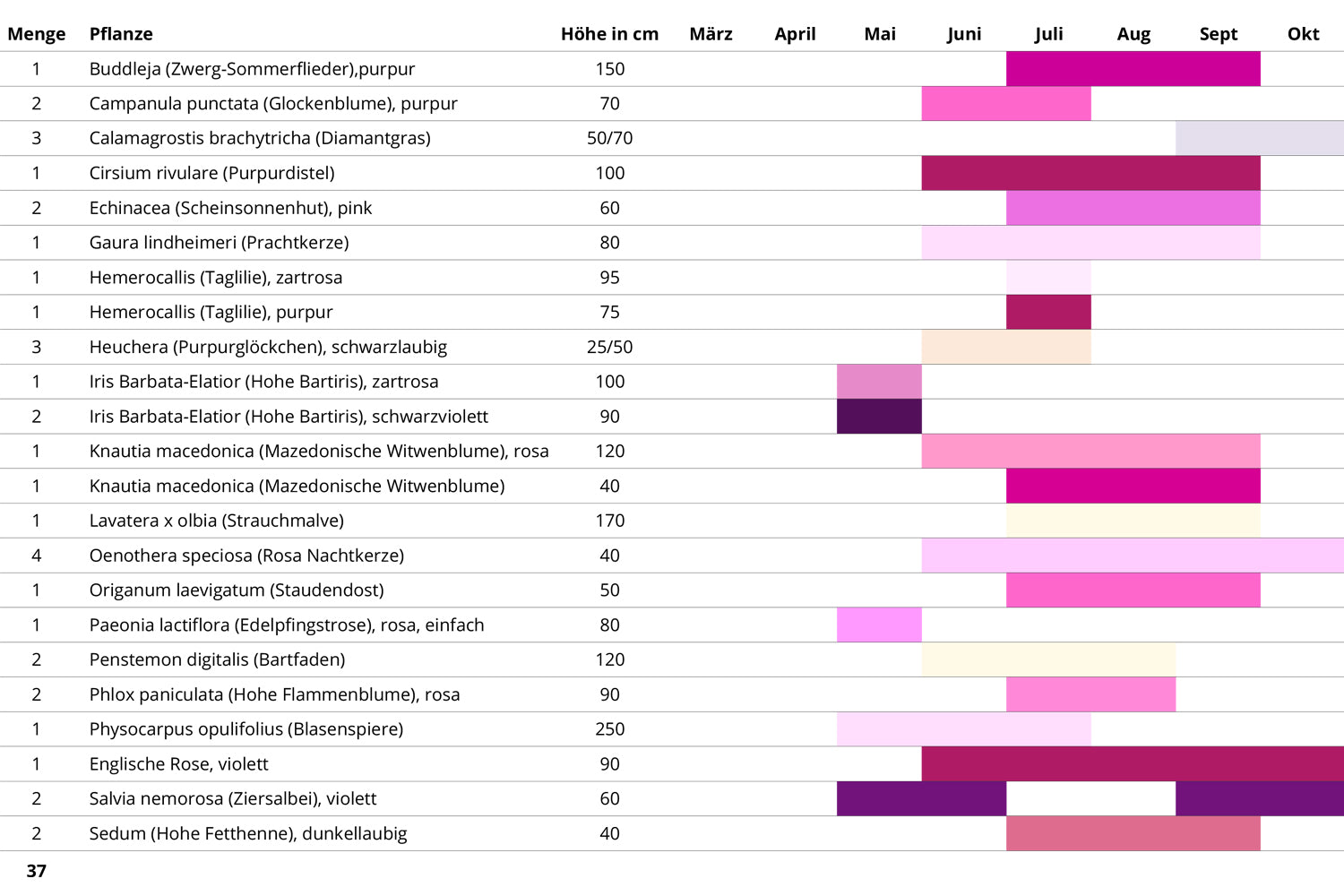
Task: Click the Okt month header
Action: [1303, 34]
